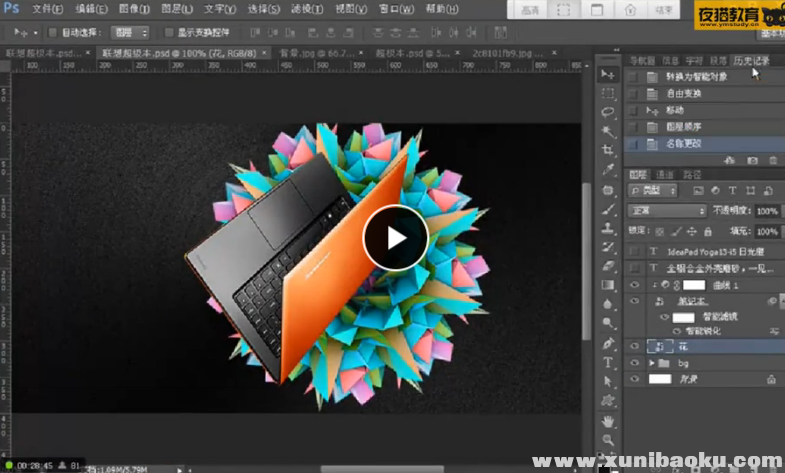Open the 类型 layer filter dropdown
Viewport: 785px width, 473px height.
pos(659,190)
